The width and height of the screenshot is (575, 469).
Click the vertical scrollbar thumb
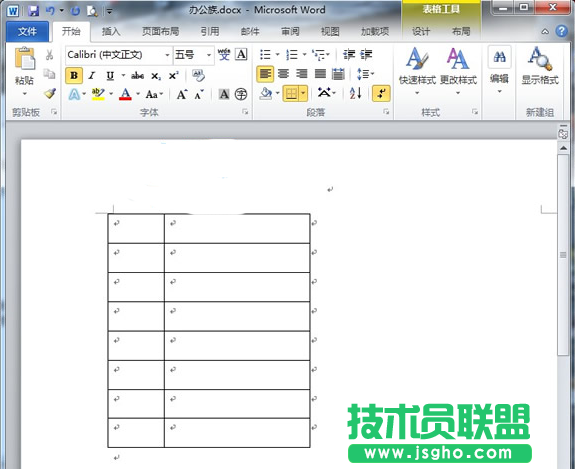point(563,255)
